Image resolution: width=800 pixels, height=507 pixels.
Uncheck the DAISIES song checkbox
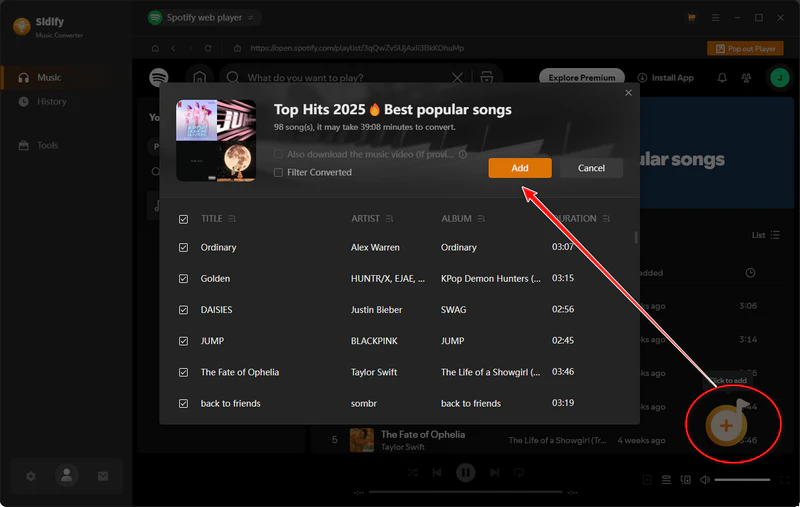pos(183,310)
